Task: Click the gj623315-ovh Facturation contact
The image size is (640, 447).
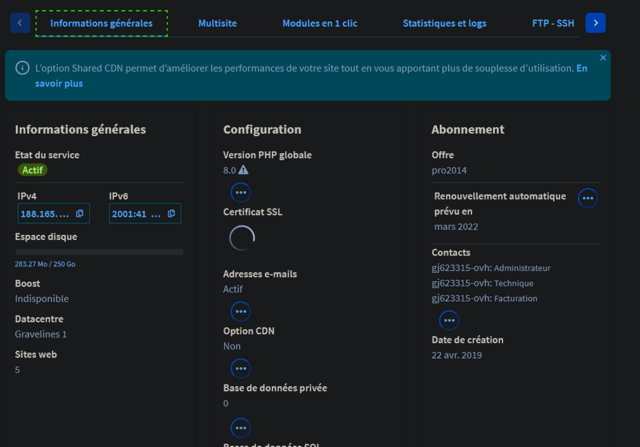Action: 484,298
